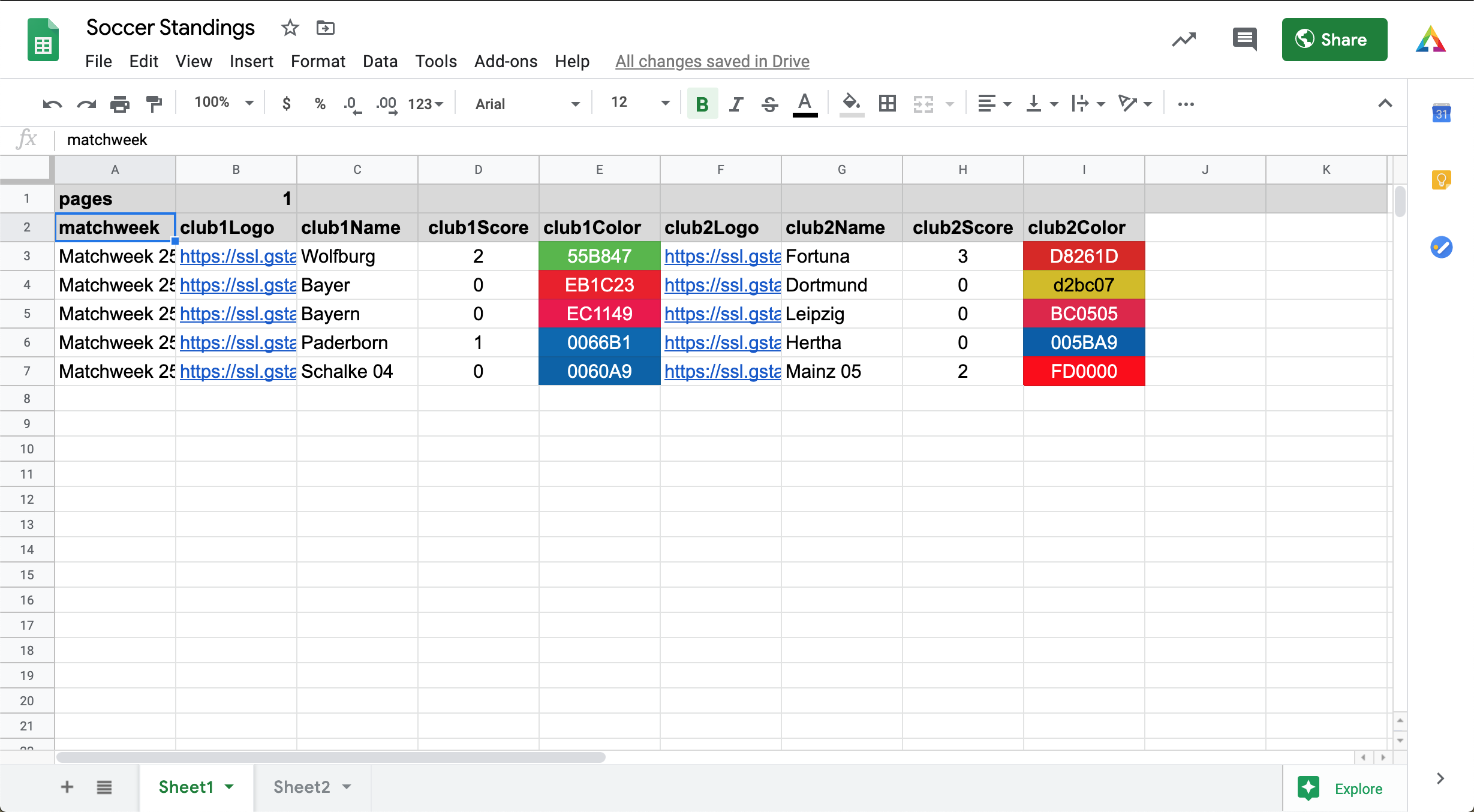
Task: Star the Soccer Standings document
Action: point(290,28)
